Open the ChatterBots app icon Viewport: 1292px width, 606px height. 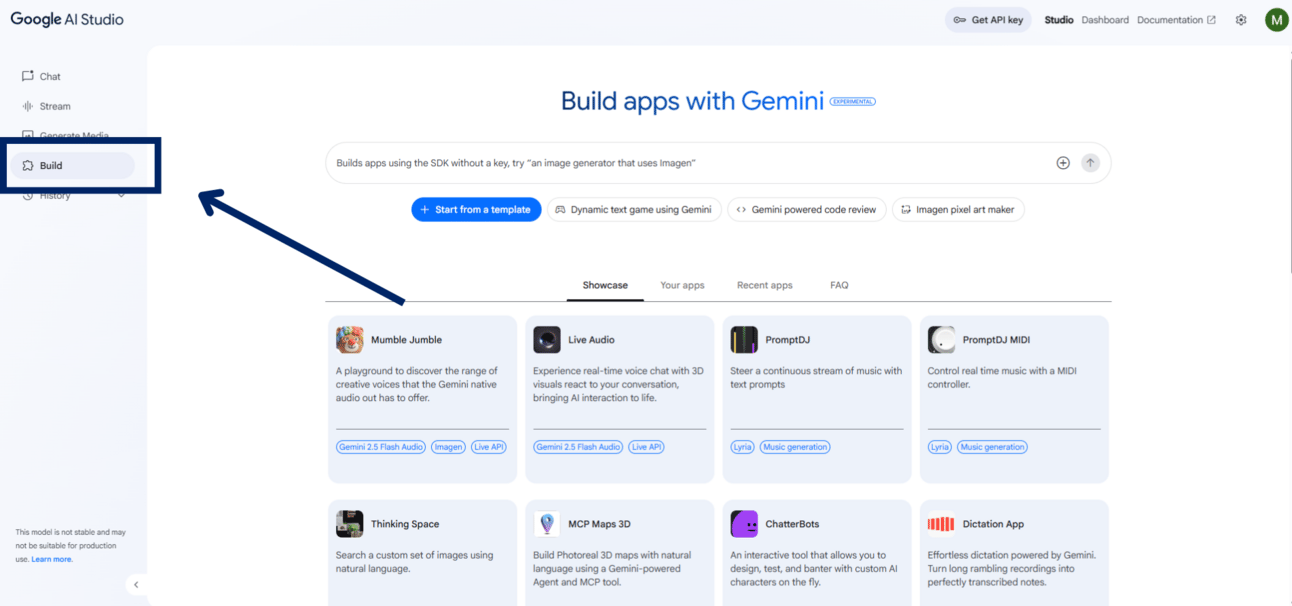tap(744, 524)
